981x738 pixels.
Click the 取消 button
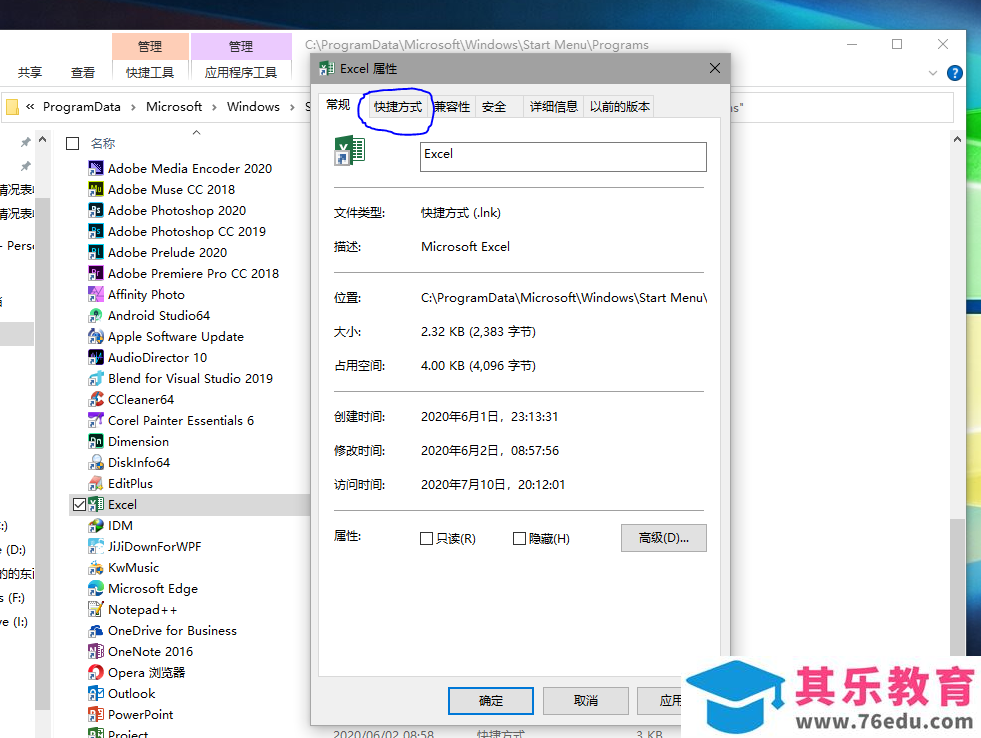coord(586,700)
